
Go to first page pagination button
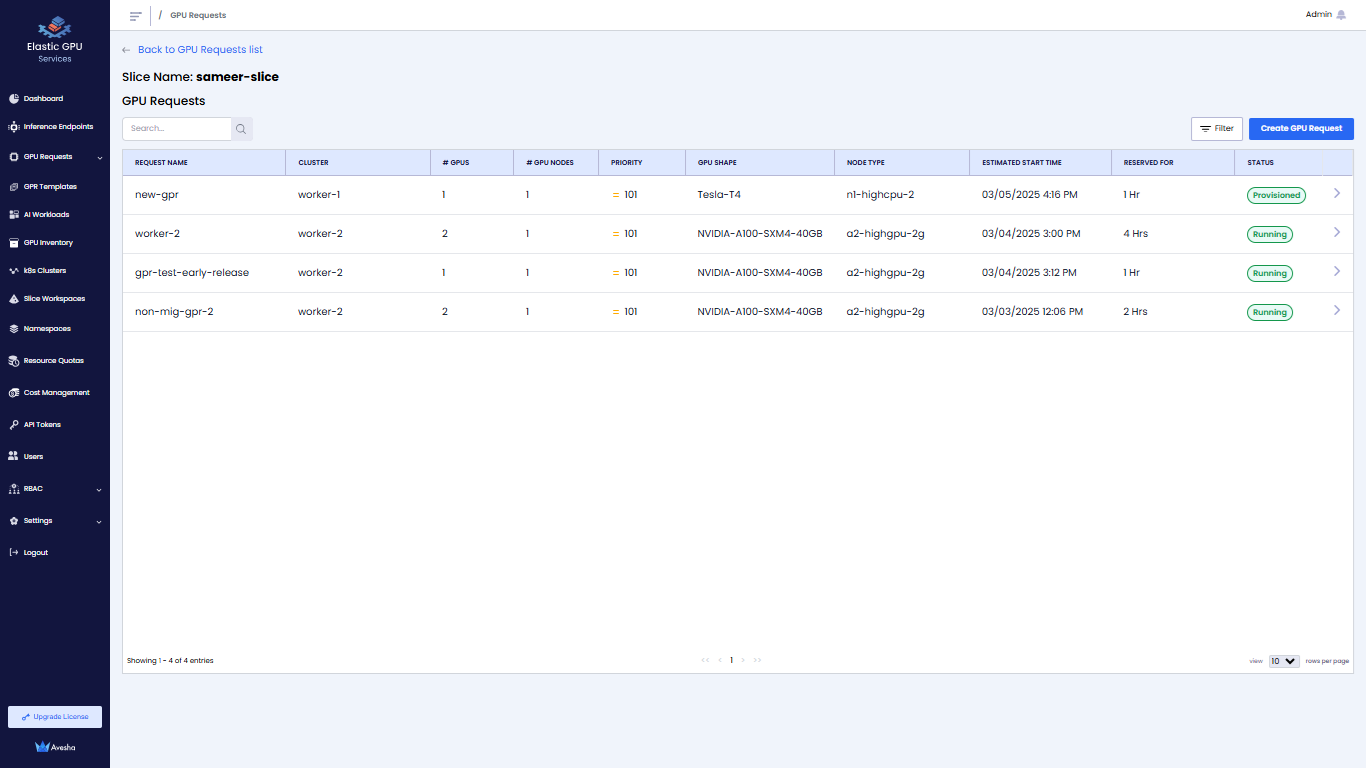point(706,661)
